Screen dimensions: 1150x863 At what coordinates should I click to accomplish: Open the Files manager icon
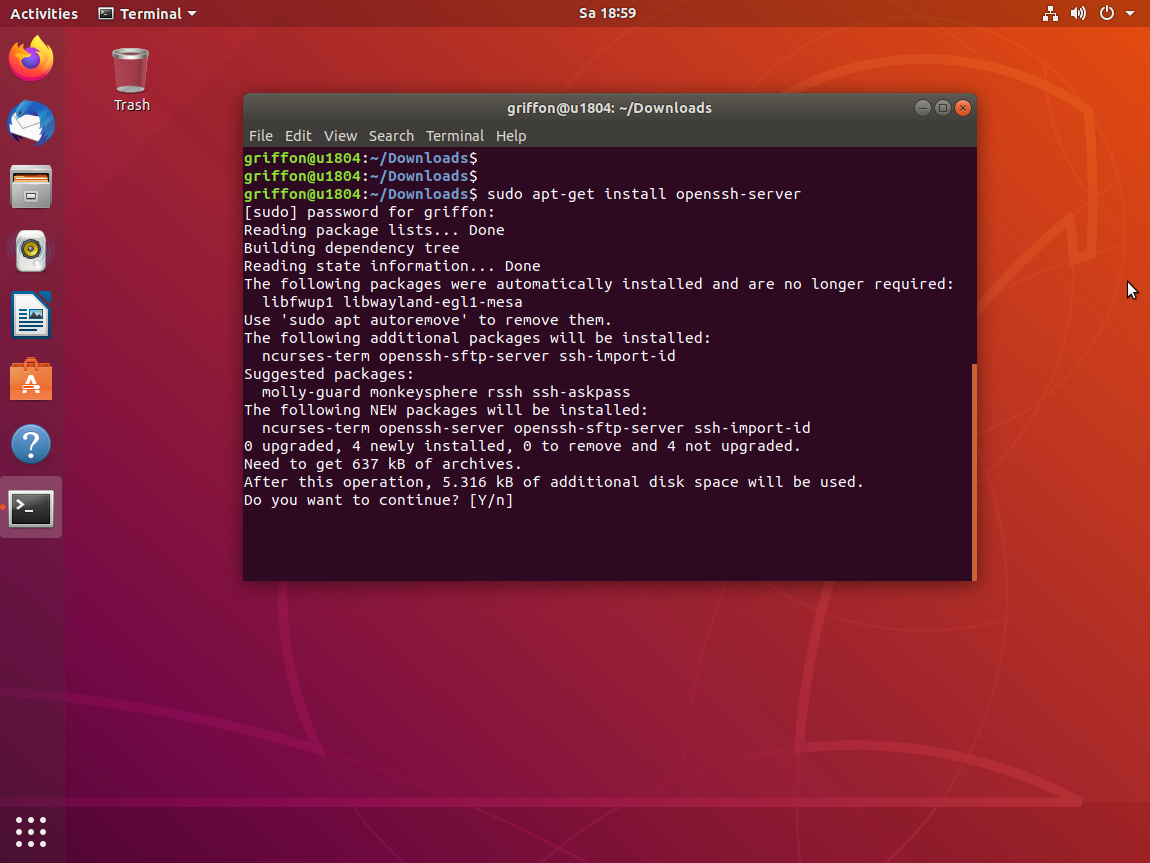(x=31, y=187)
